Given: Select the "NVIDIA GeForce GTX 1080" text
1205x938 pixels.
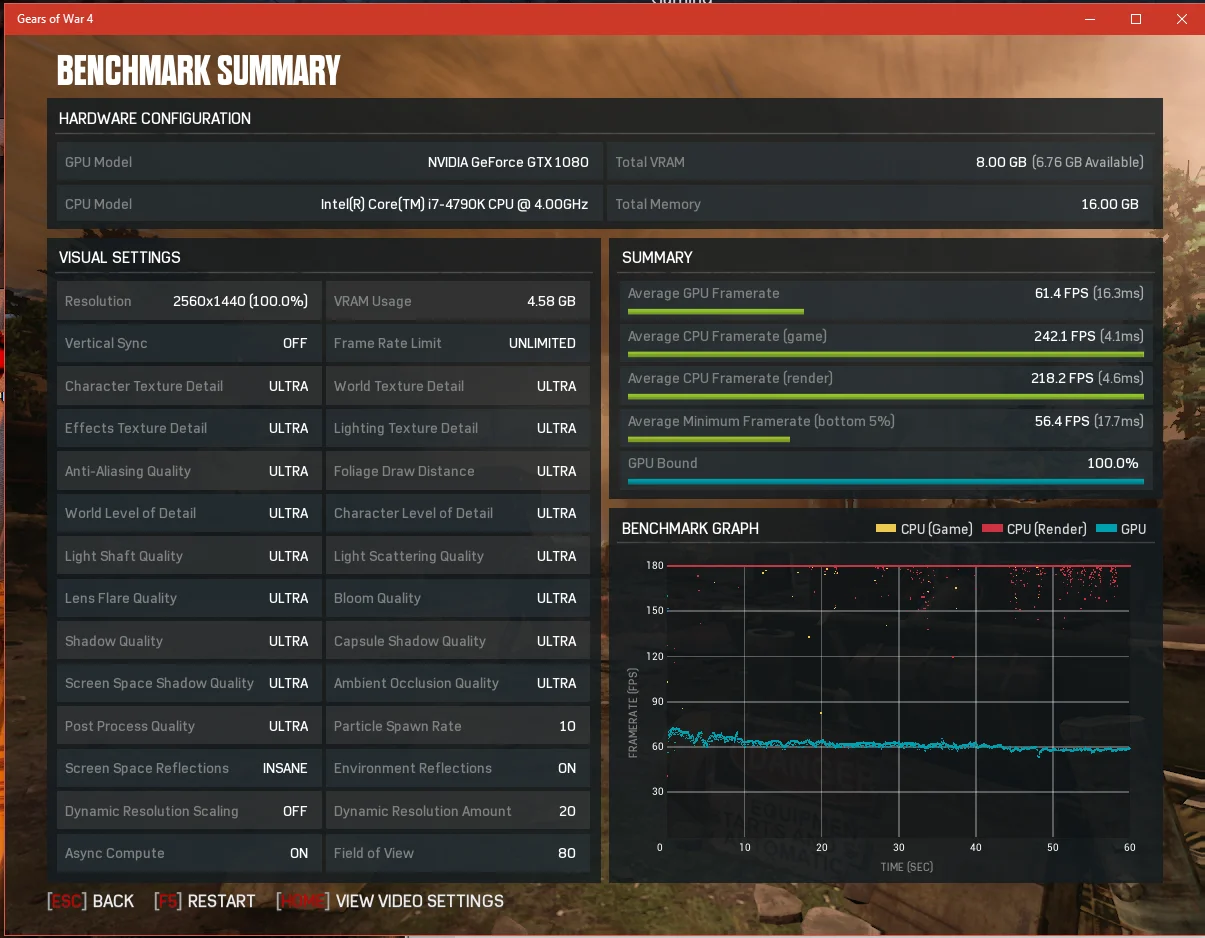Looking at the screenshot, I should 508,162.
